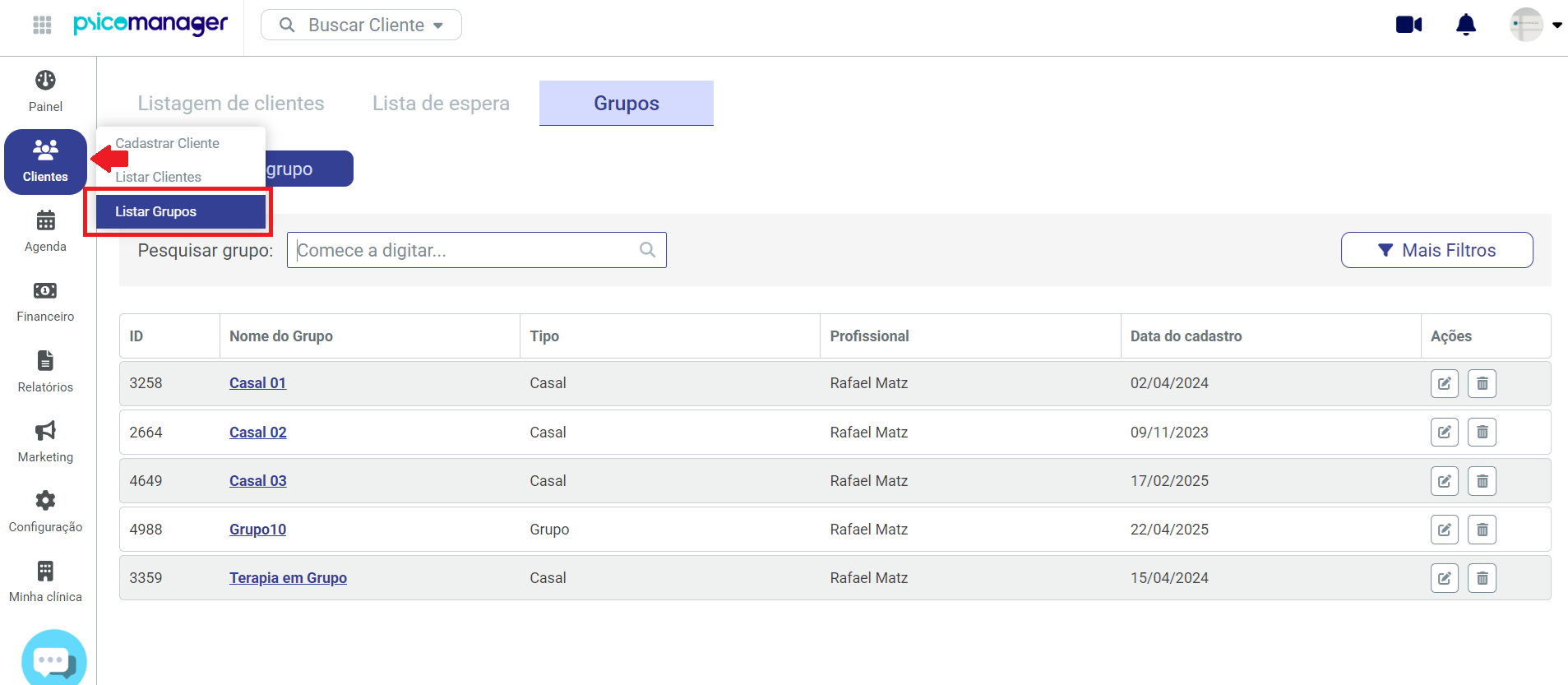Screen dimensions: 1568x685
Task: Open the Painel dashboard icon
Action: click(x=45, y=81)
